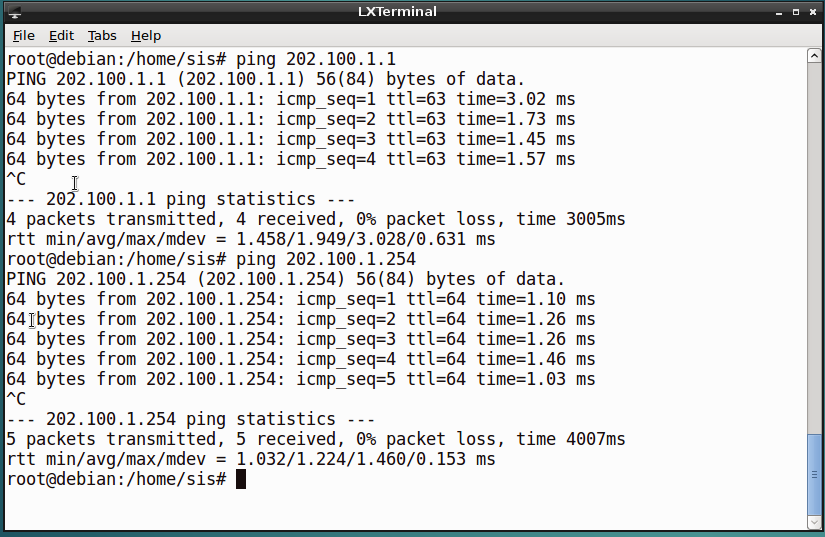The height and width of the screenshot is (537, 825).
Task: Click the 'ping 202.100.1.254' command line
Action: coord(211,259)
